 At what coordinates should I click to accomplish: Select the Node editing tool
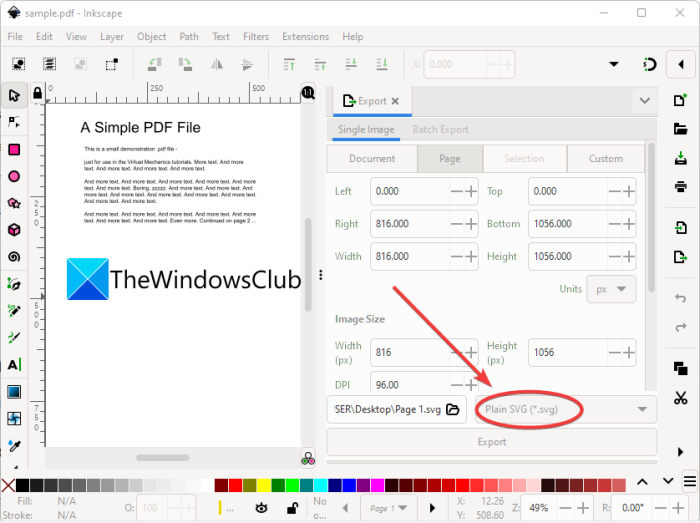14,122
